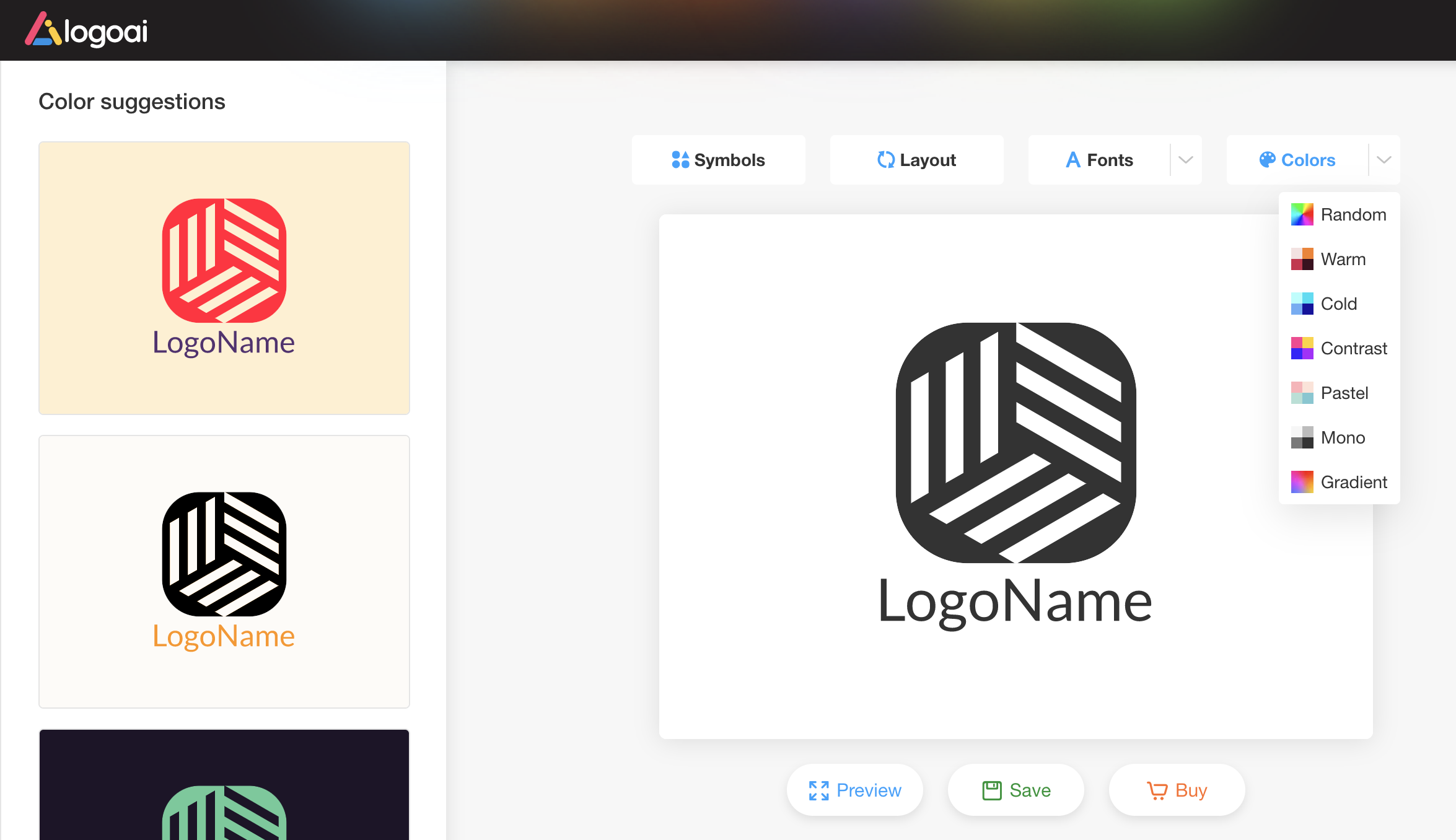Expand the Fonts dropdown chevron
The width and height of the screenshot is (1456, 840).
click(x=1185, y=160)
